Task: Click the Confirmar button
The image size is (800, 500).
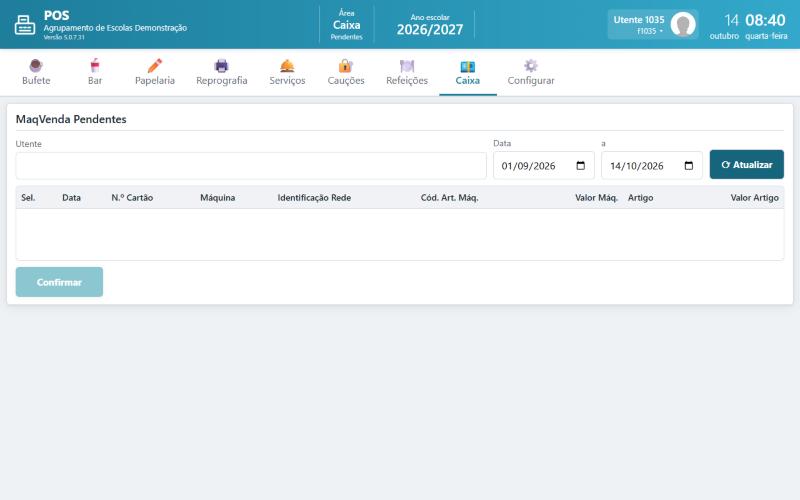Action: pos(59,282)
